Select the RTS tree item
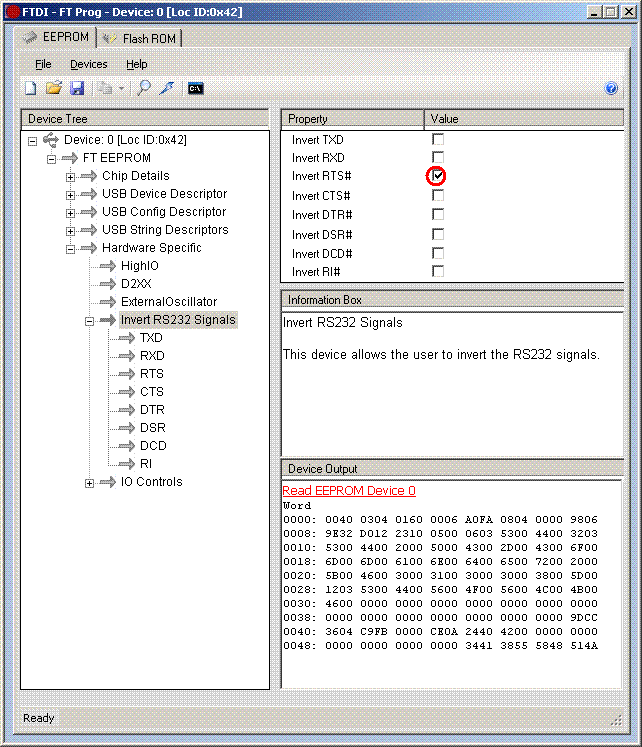The image size is (642, 747). tap(151, 374)
